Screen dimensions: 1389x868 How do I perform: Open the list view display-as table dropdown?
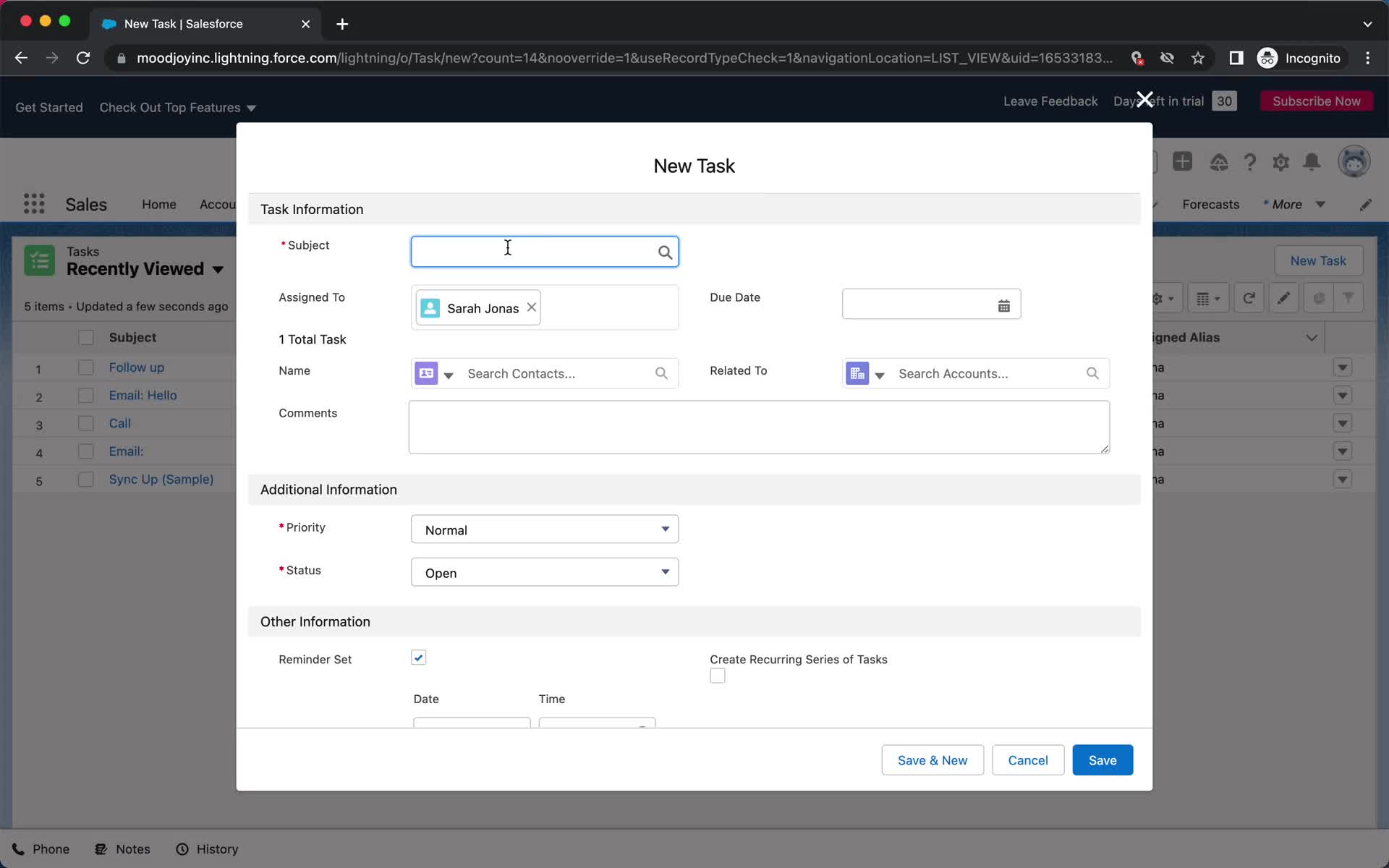pyautogui.click(x=1209, y=298)
